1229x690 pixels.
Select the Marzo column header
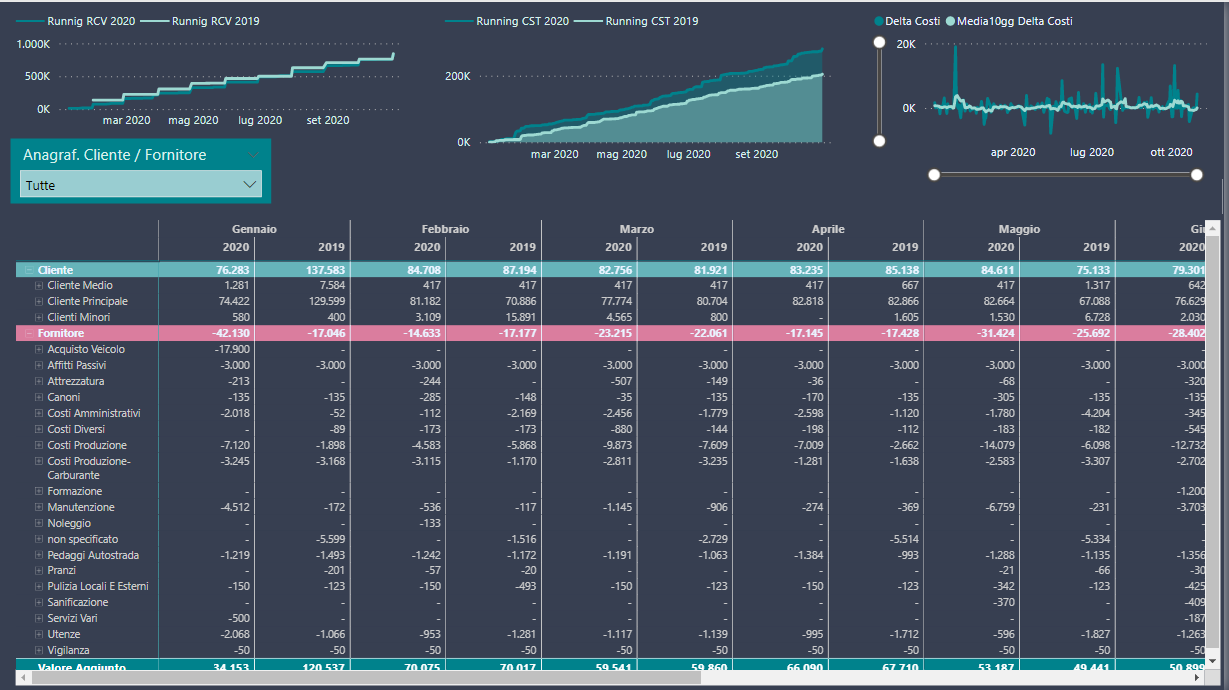636,229
